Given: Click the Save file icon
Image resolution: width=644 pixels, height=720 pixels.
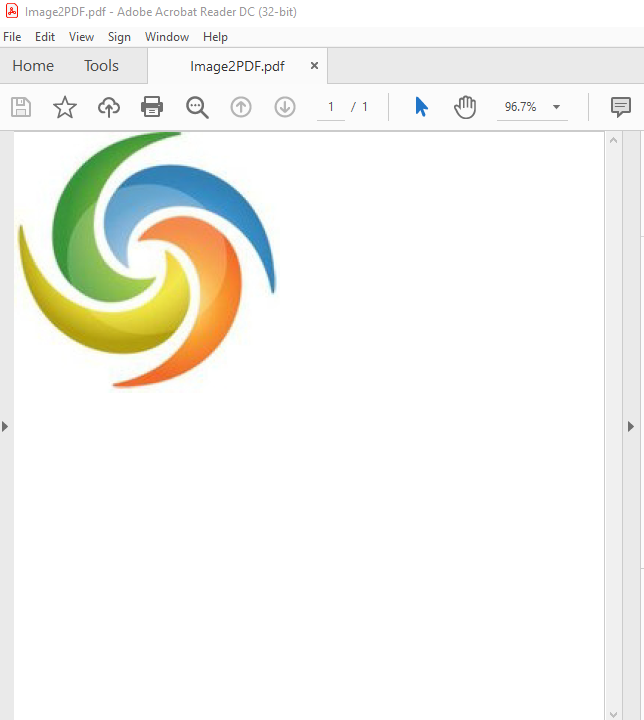Looking at the screenshot, I should coord(21,107).
